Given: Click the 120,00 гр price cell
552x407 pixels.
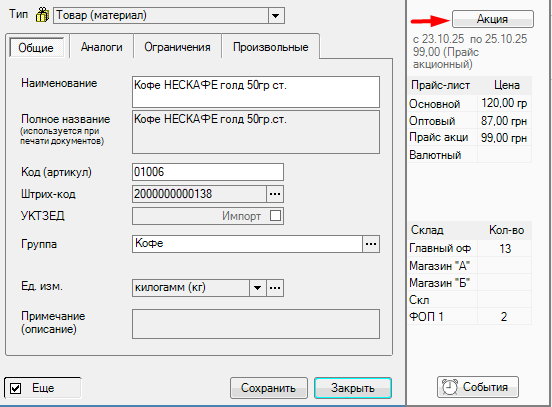Looking at the screenshot, I should tap(504, 104).
